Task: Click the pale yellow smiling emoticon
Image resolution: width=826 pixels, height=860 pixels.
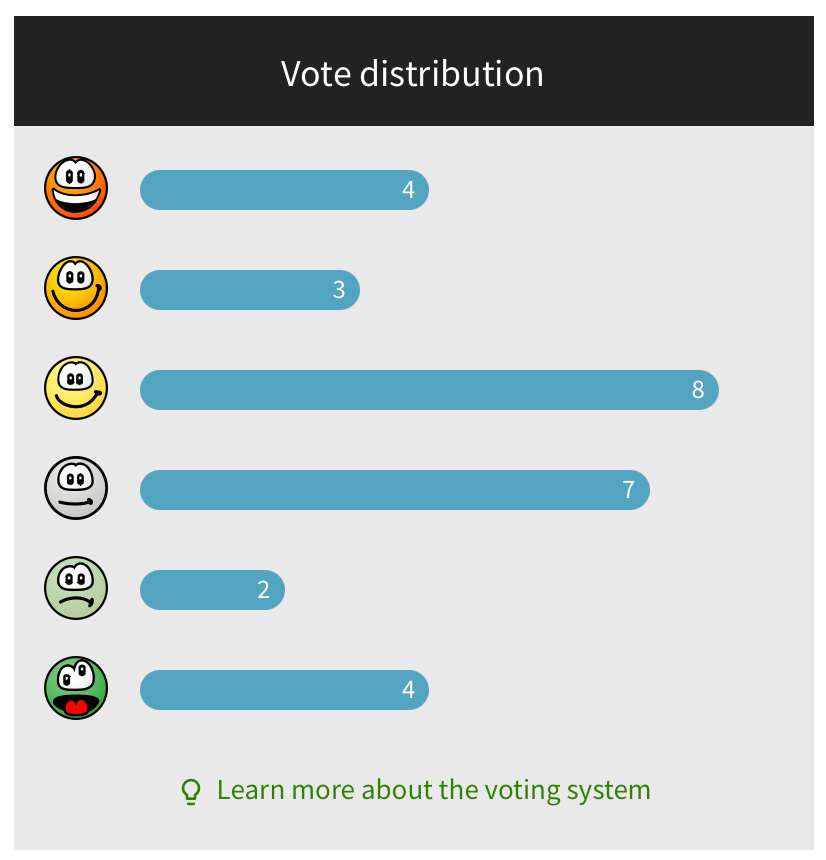Action: tap(76, 388)
